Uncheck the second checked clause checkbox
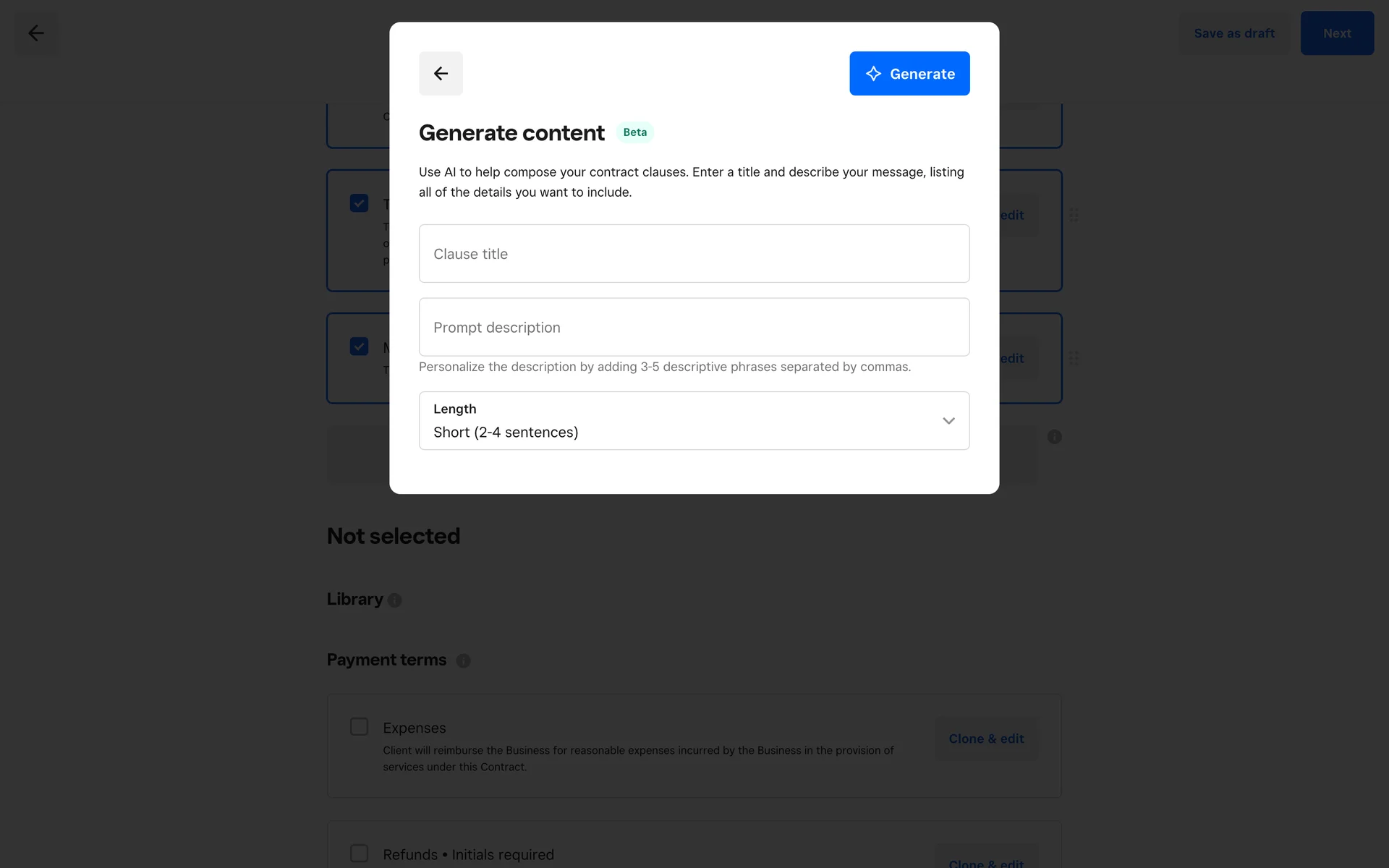This screenshot has width=1389, height=868. click(359, 346)
